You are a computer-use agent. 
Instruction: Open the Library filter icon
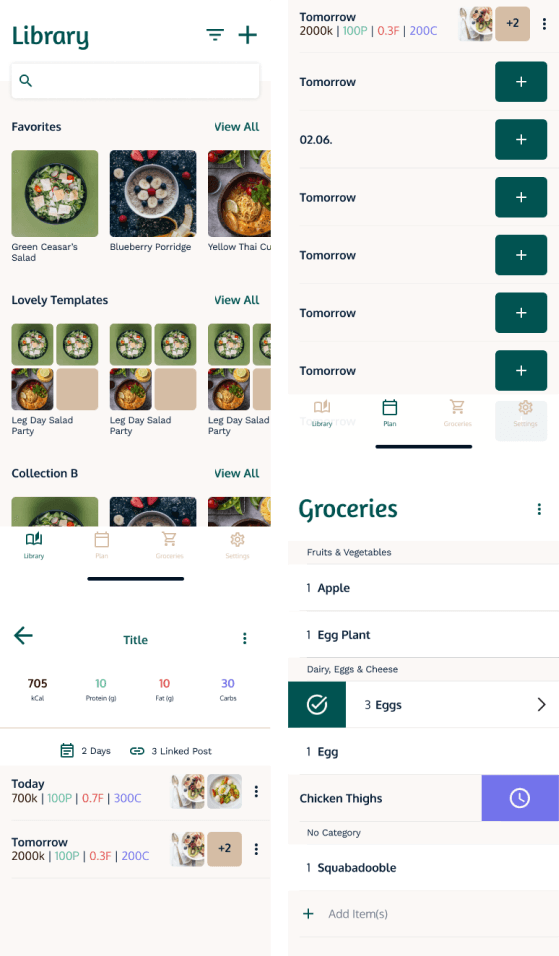215,35
